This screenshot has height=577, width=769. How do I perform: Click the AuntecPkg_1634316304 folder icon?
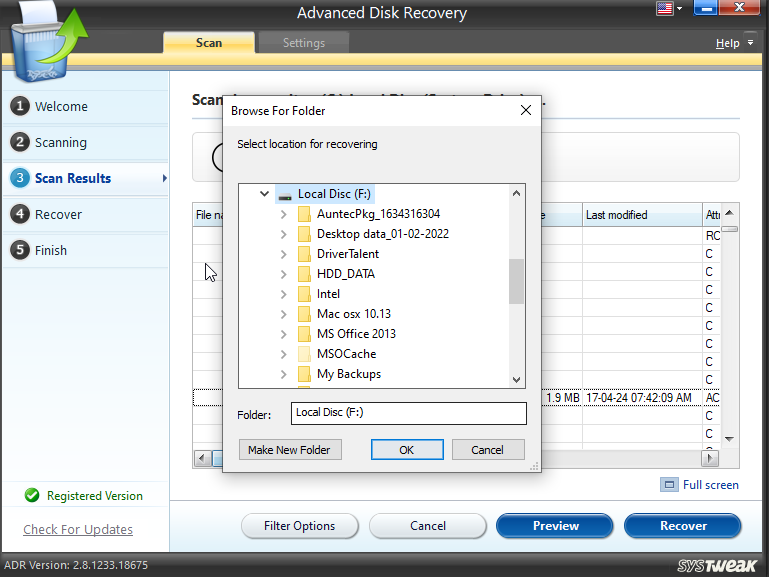tap(304, 214)
